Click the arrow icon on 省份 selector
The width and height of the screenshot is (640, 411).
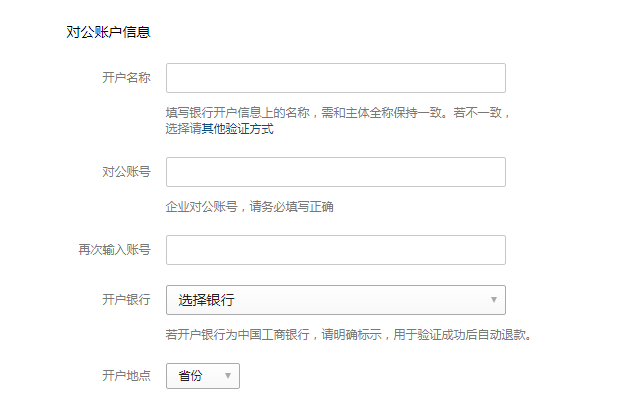tap(228, 376)
